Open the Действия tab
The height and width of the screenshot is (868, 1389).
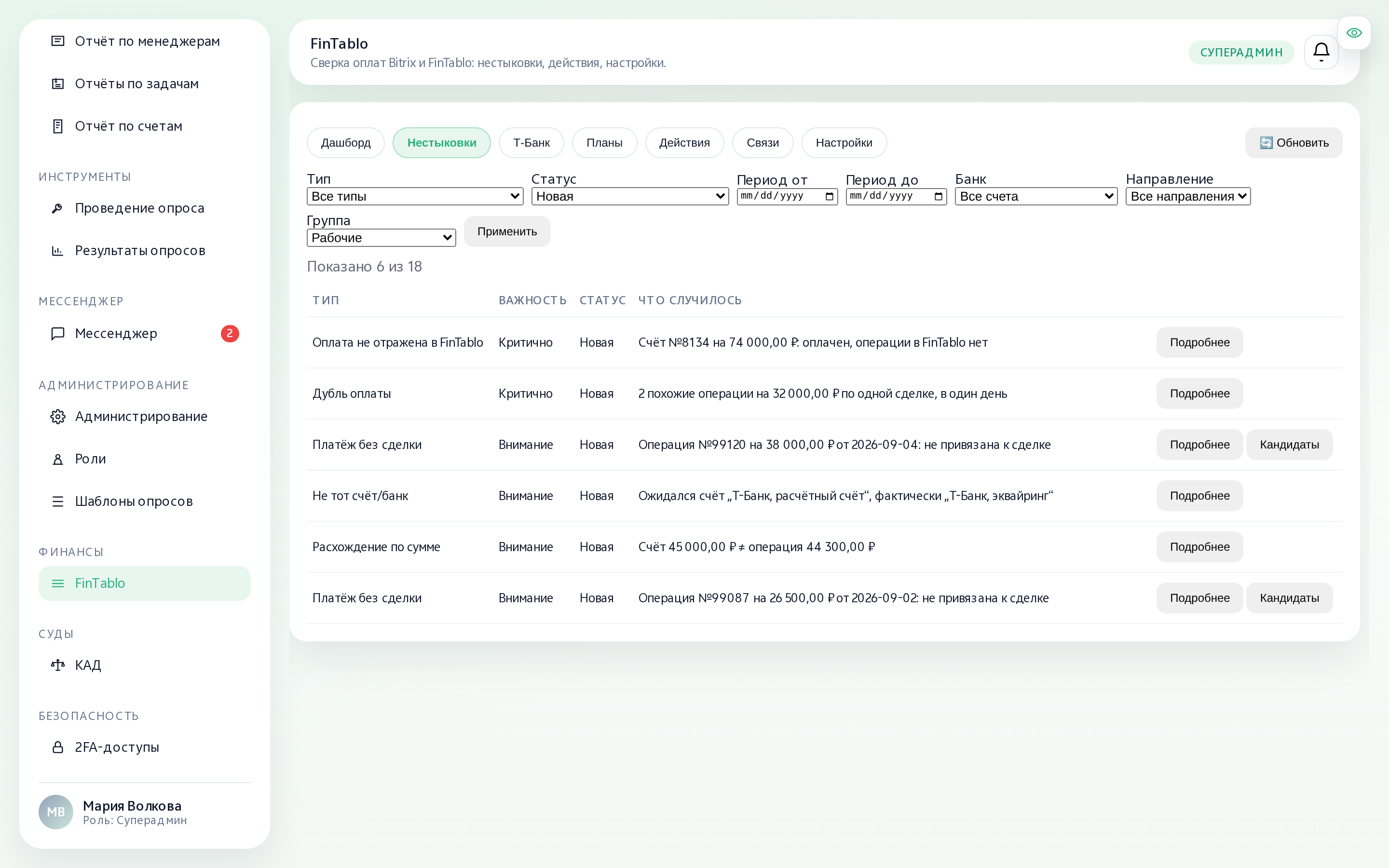684,142
